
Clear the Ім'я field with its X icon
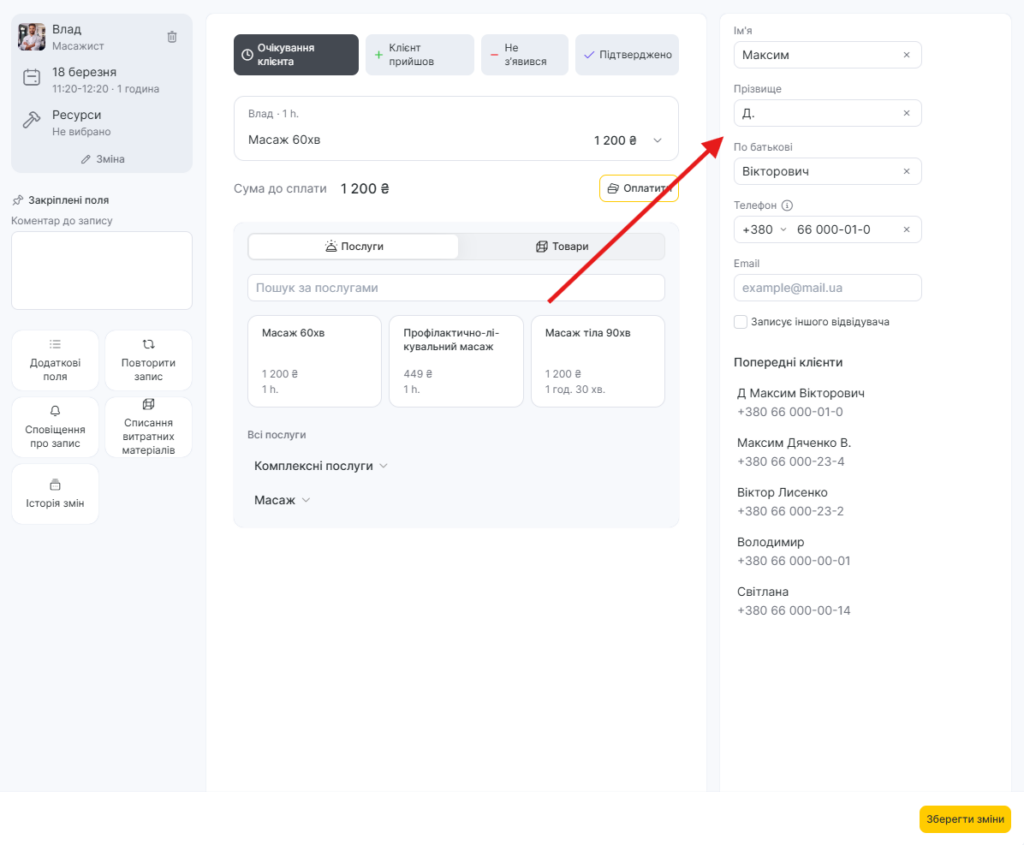[906, 55]
